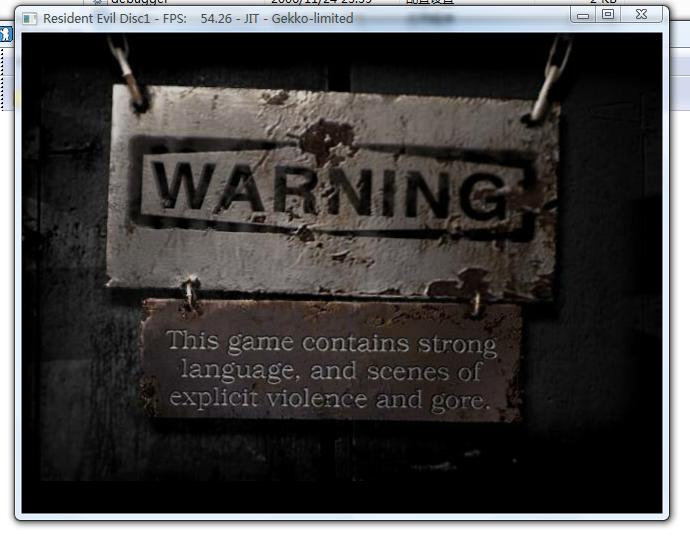Click the left hook ring between signs
Viewport: 690px width, 544px height.
[189, 293]
